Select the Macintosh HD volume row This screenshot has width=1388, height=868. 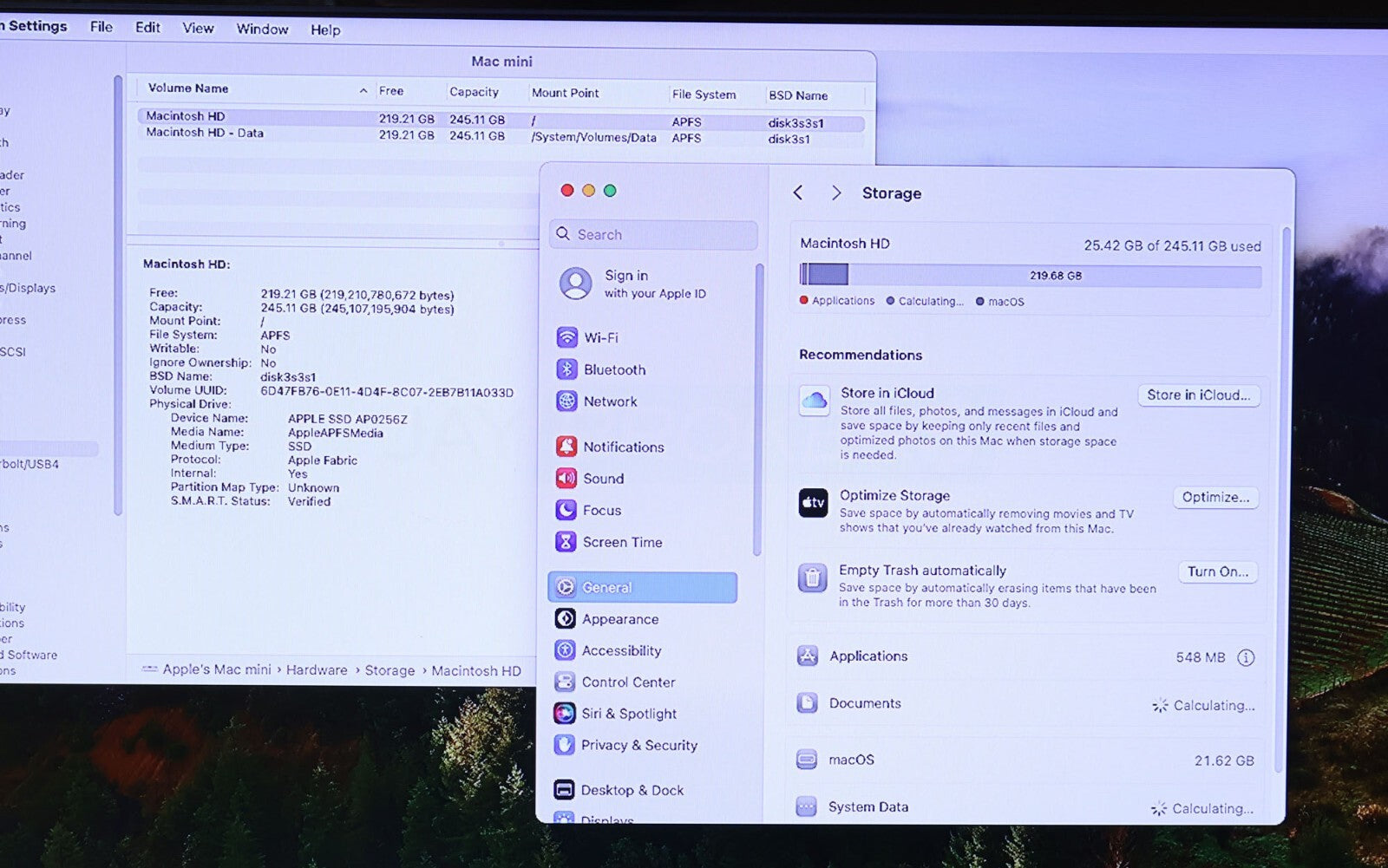[x=501, y=119]
